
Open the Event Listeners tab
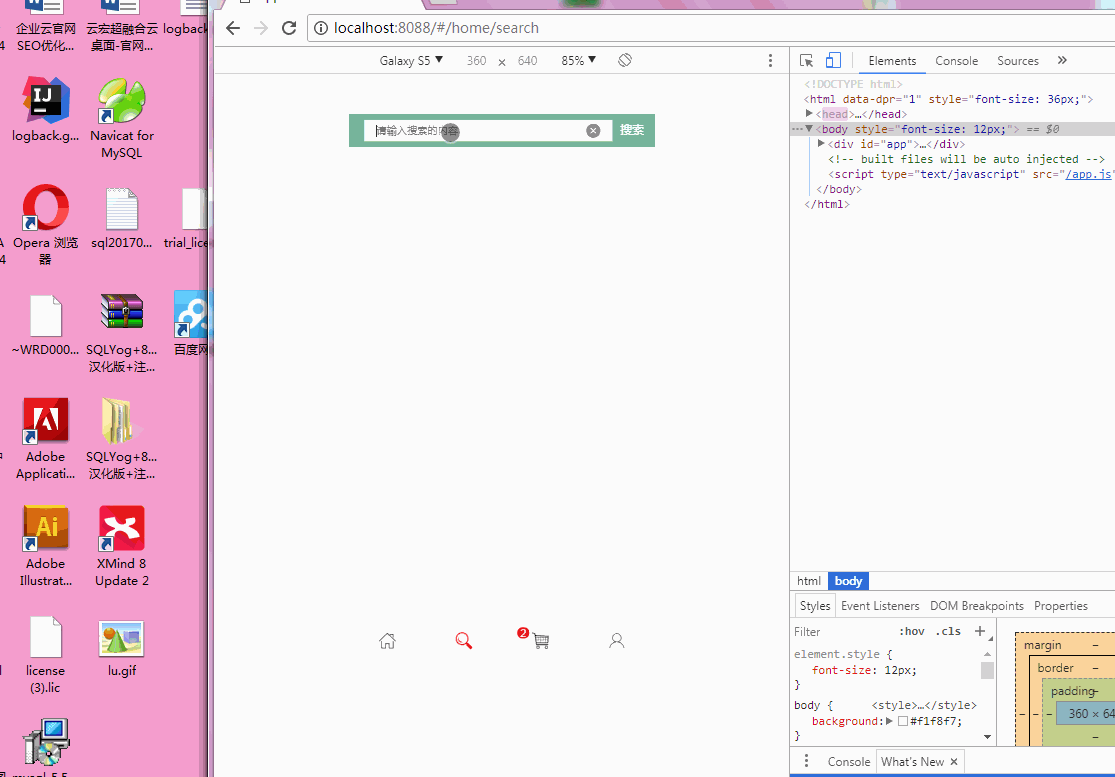tap(880, 606)
